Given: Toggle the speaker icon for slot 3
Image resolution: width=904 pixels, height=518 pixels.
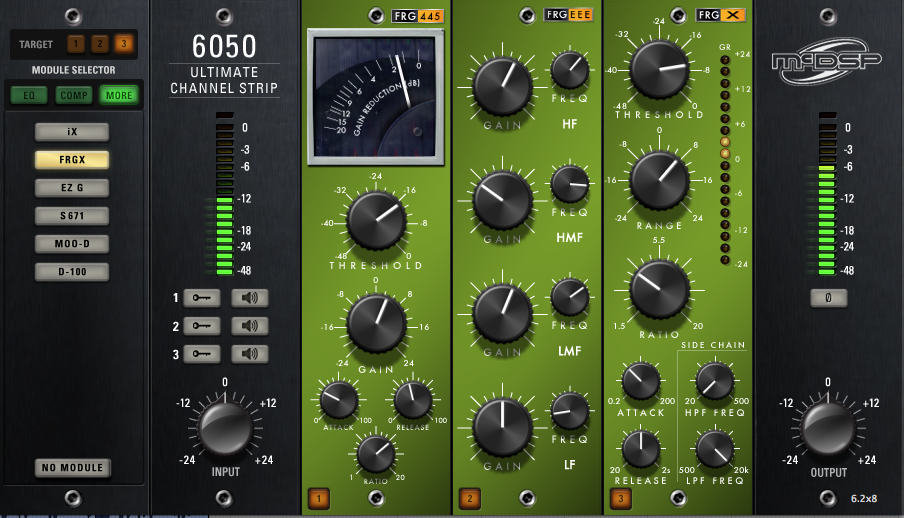Looking at the screenshot, I should click(250, 354).
